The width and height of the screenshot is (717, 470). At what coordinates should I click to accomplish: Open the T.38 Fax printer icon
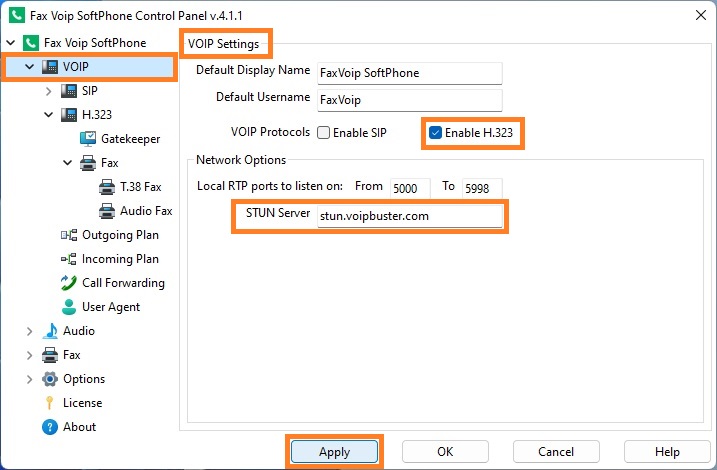click(107, 187)
